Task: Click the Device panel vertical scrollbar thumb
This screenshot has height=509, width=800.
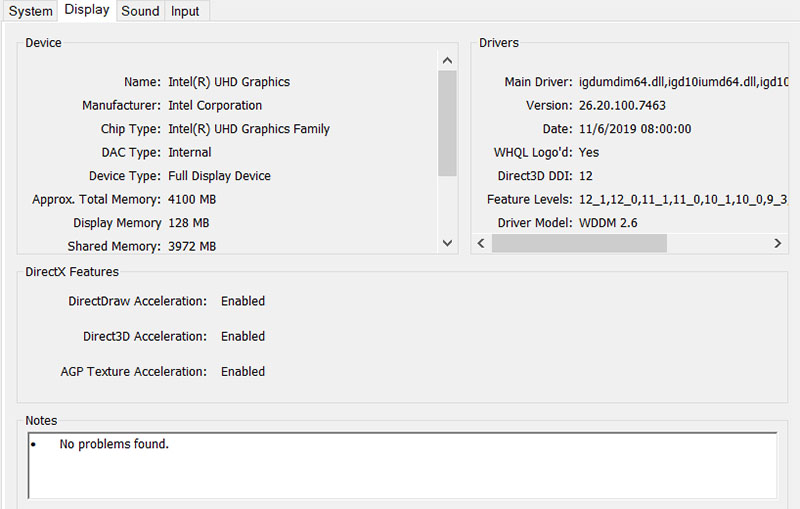Action: 448,122
